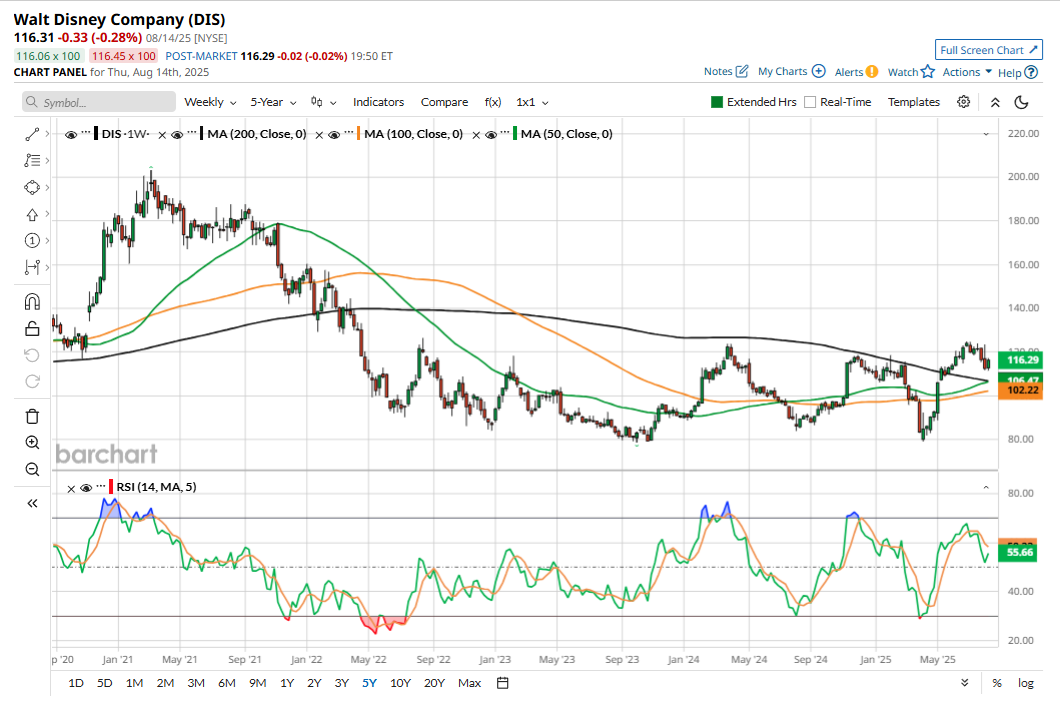Open the date range calendar icon

[x=502, y=683]
